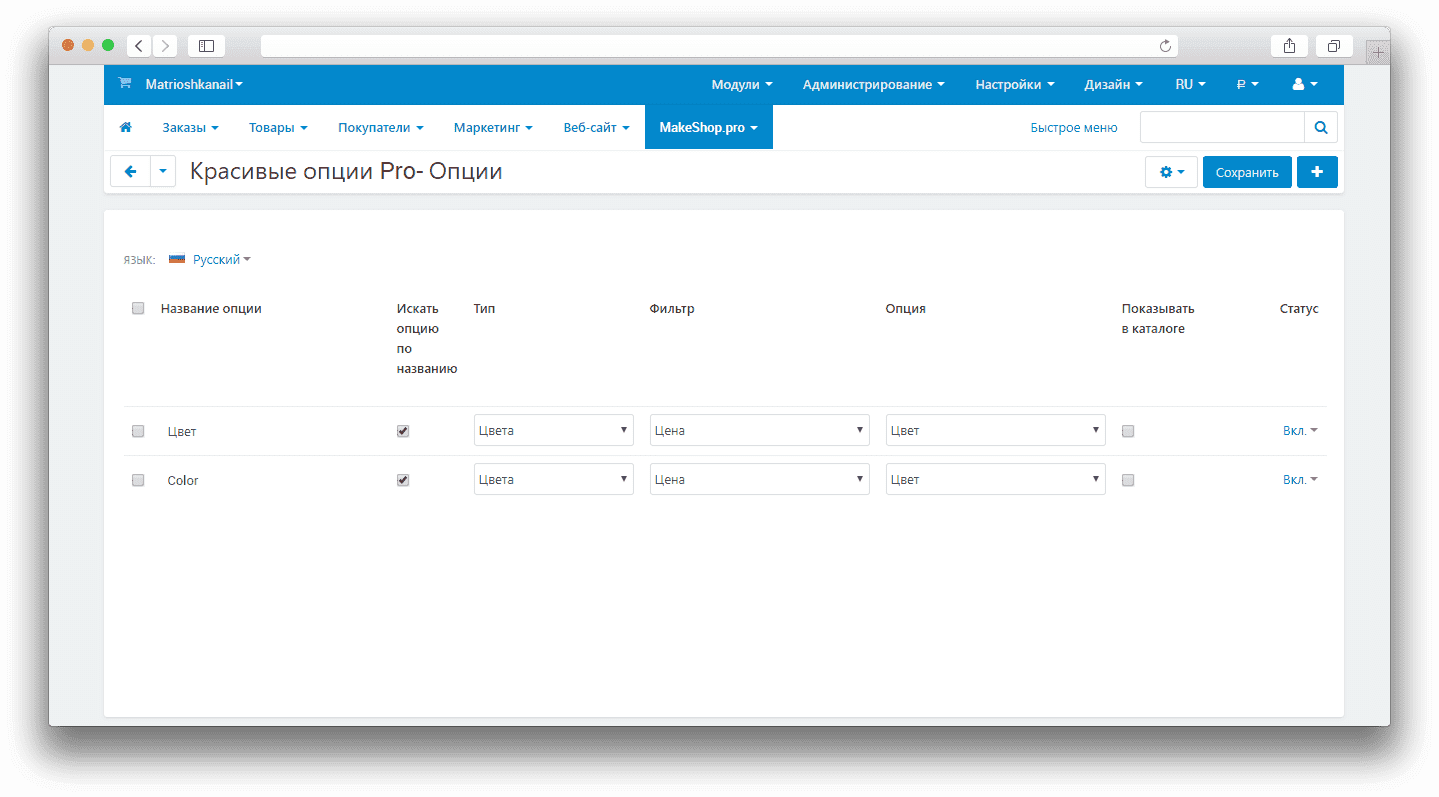Viewport: 1439px width, 797px height.
Task: Toggle the browser sidebar button
Action: coord(206,45)
